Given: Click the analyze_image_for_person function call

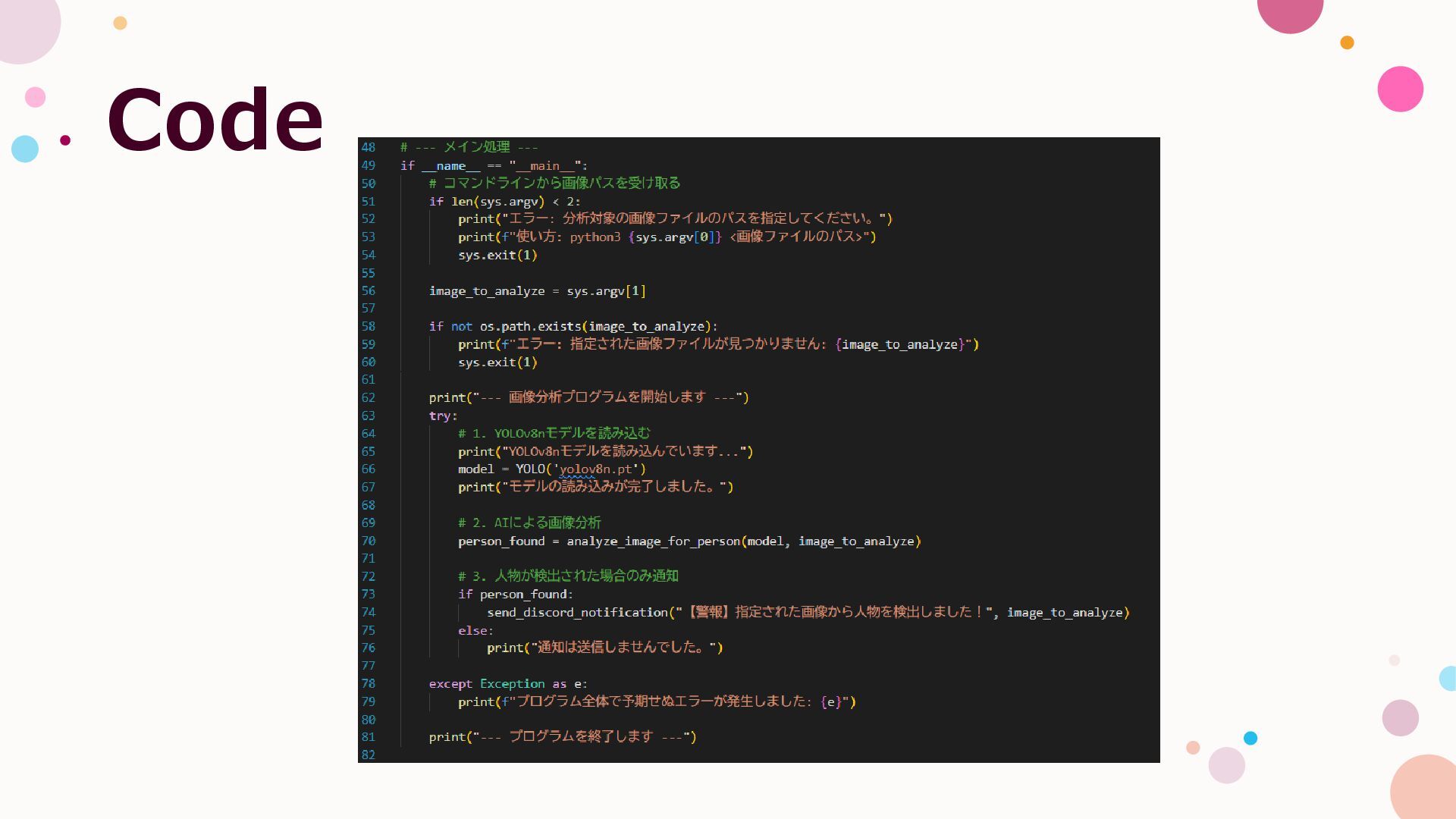Looking at the screenshot, I should [x=653, y=541].
